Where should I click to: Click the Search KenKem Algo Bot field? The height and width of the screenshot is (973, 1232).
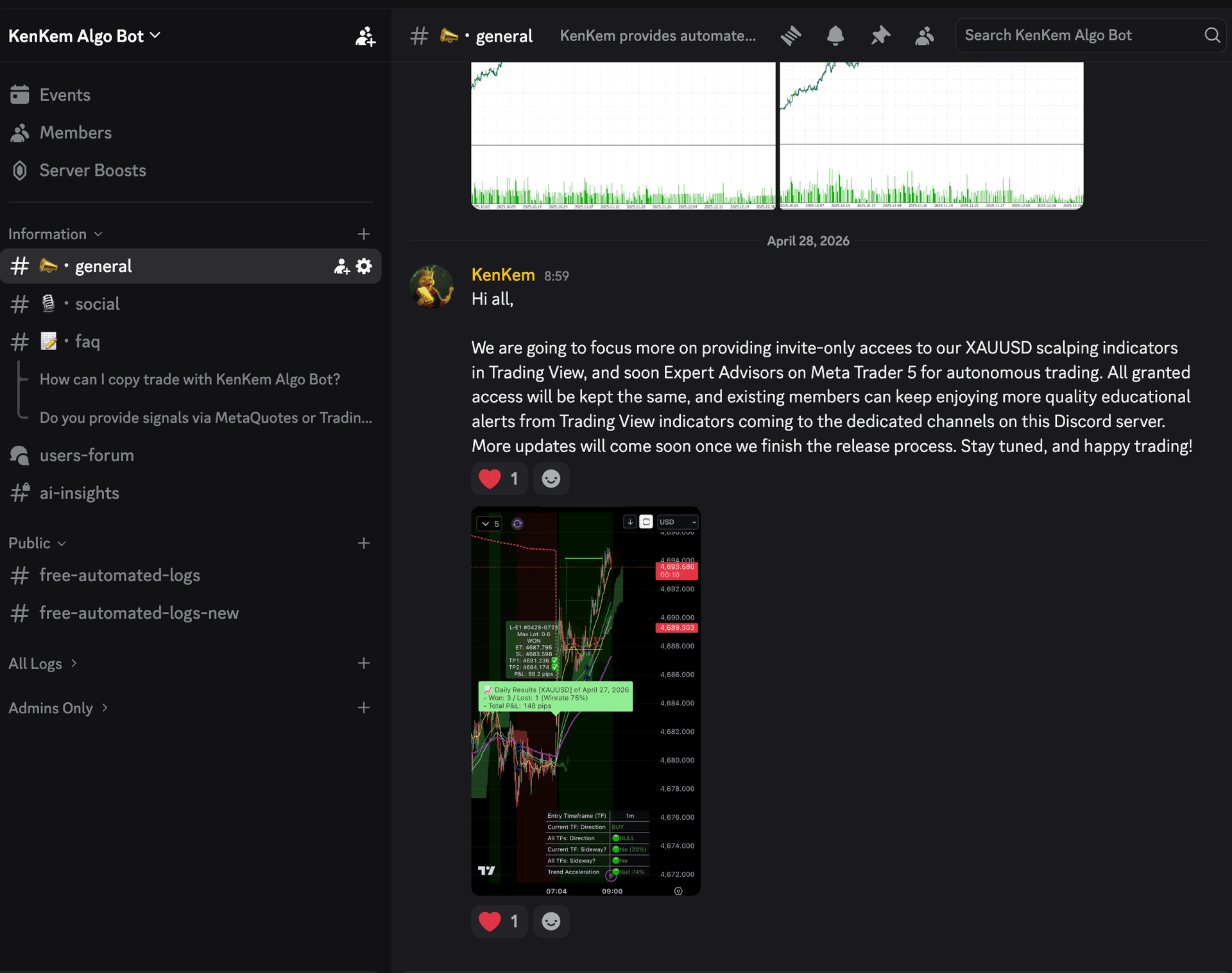pos(1090,35)
